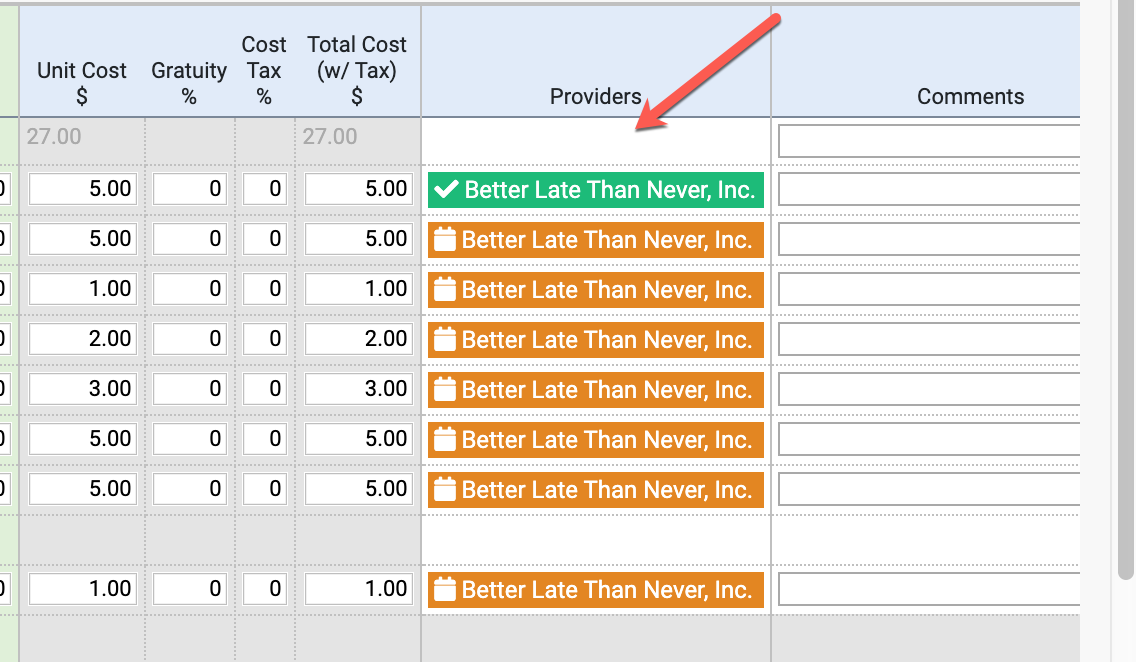
Task: Click the Cost Tax field in the green provider row
Action: point(264,189)
